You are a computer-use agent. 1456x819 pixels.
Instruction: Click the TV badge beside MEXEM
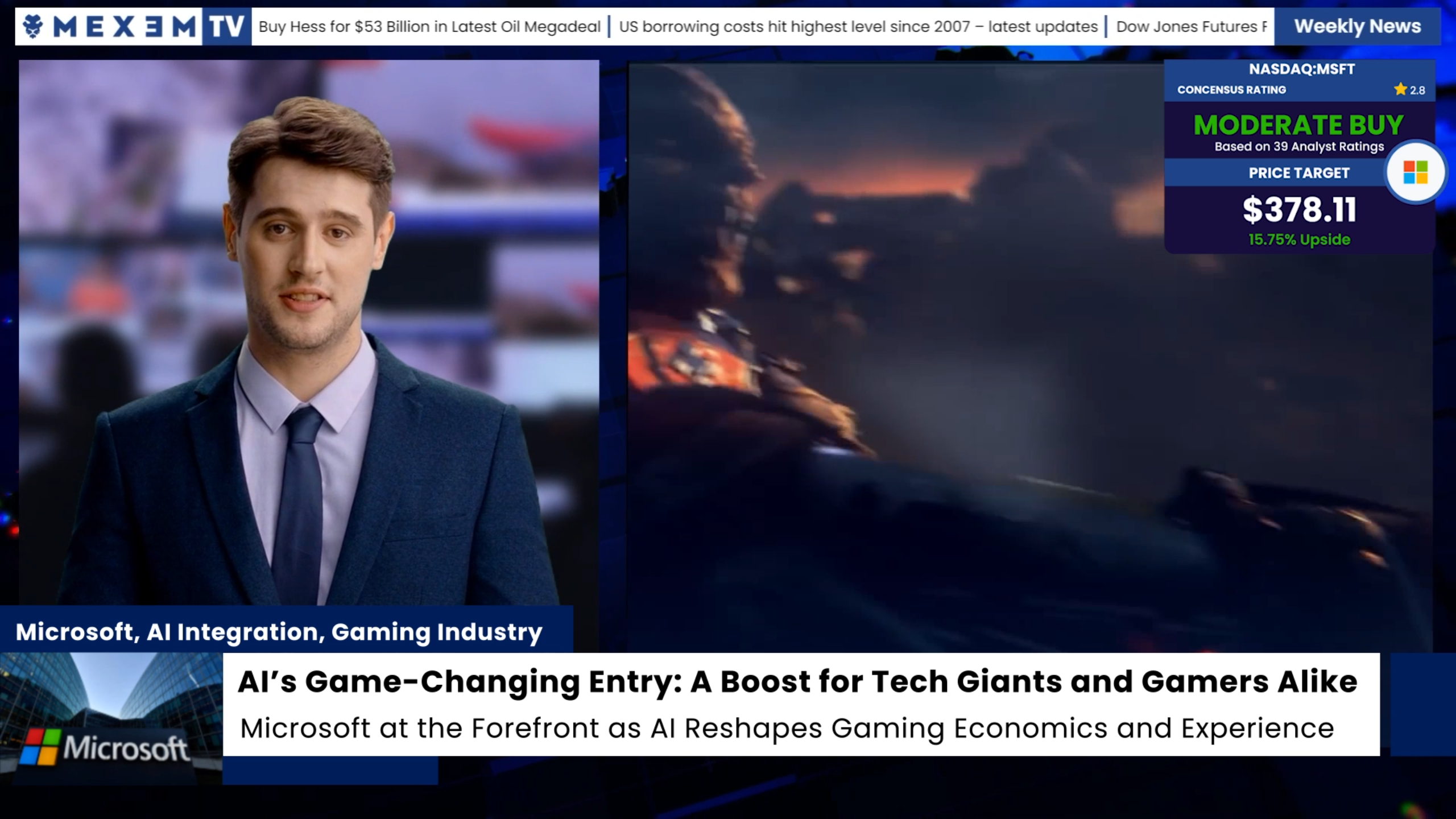coord(226,27)
